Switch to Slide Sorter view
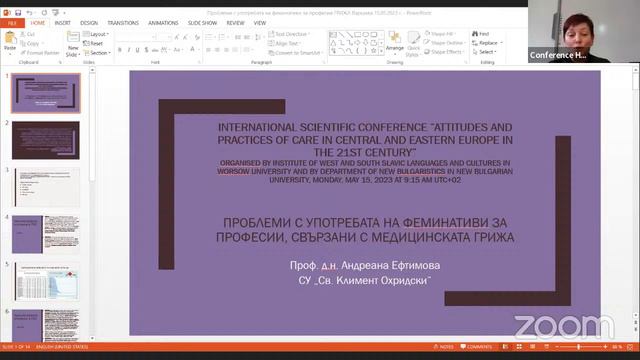The image size is (640, 360). (x=519, y=347)
